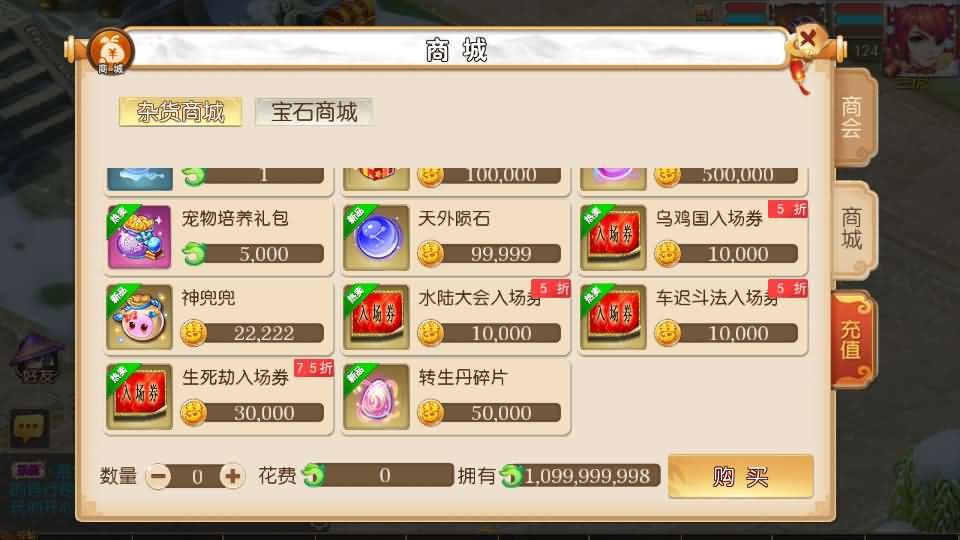Open the 充值 recharge side tab
The height and width of the screenshot is (540, 960).
(x=852, y=340)
